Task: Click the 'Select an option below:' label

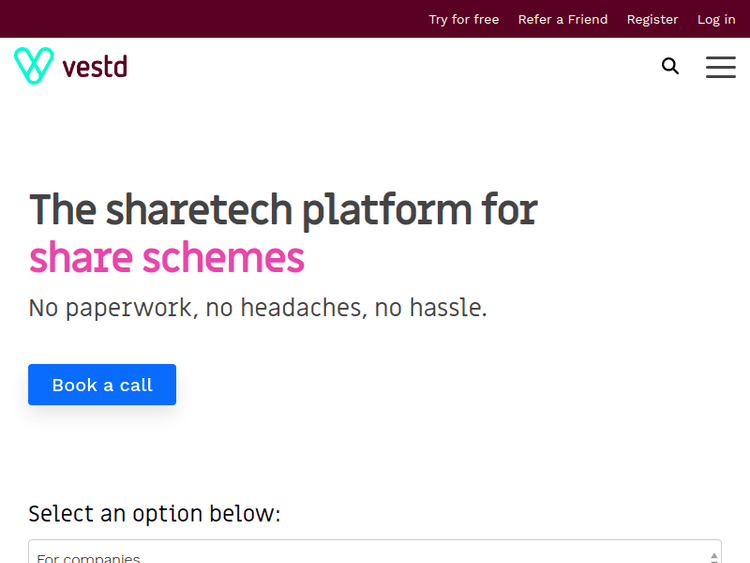Action: (155, 514)
